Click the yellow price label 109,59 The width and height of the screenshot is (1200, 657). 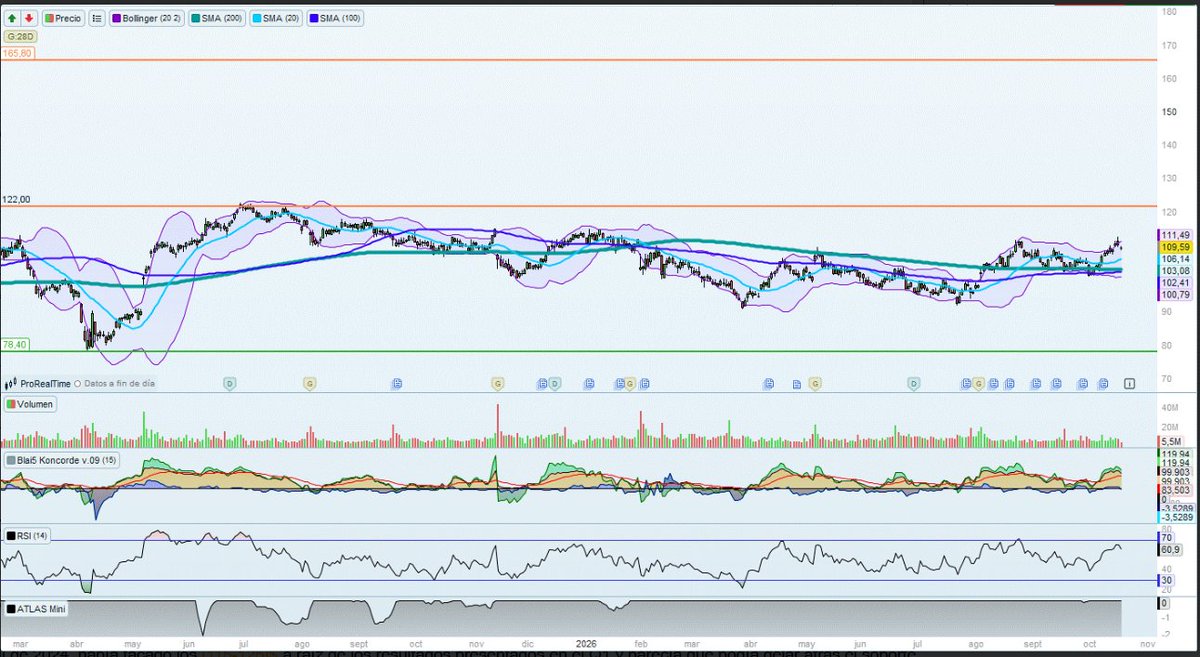(1173, 246)
